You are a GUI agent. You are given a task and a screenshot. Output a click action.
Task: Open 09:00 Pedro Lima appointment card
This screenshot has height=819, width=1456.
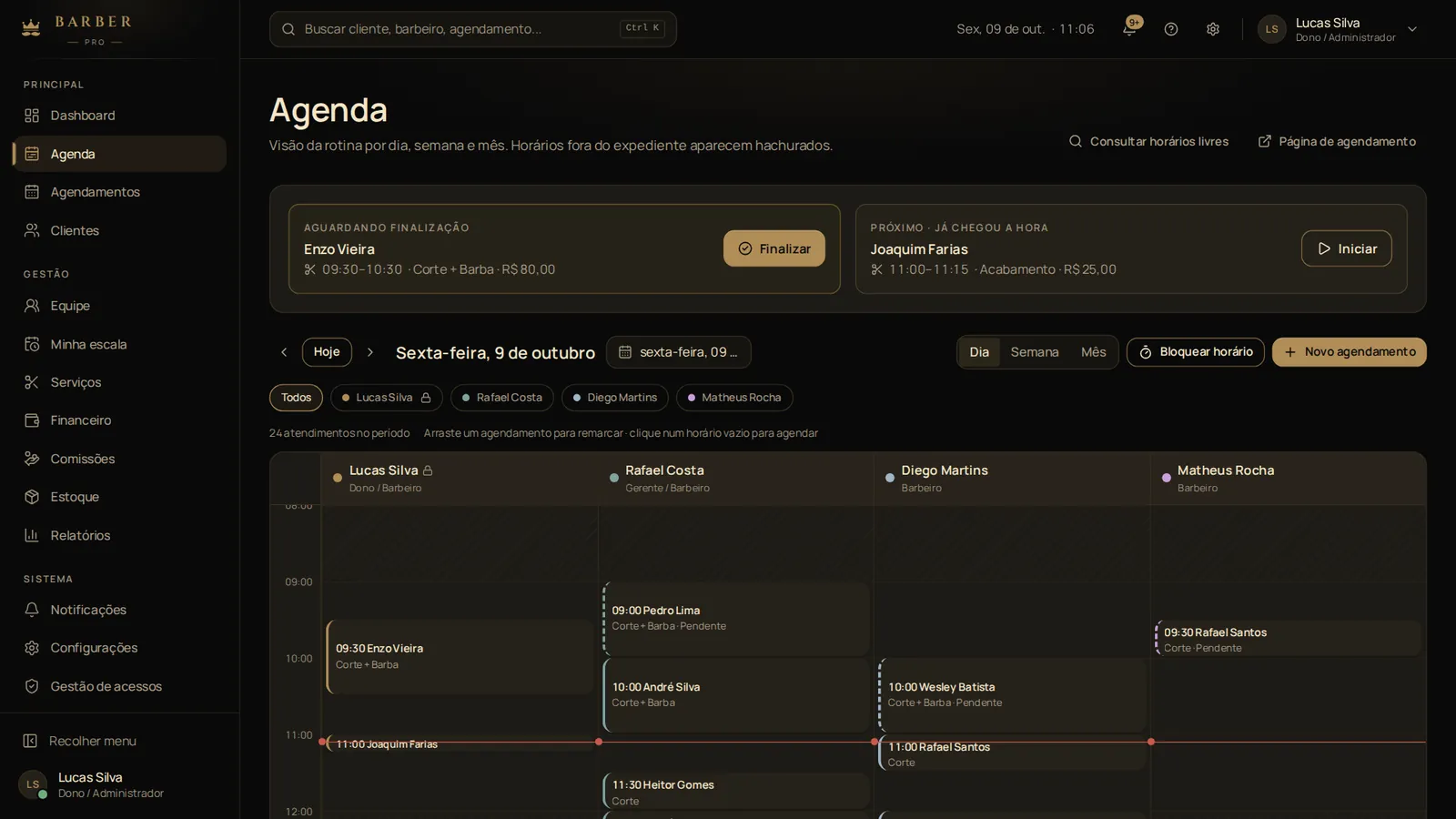[736, 619]
